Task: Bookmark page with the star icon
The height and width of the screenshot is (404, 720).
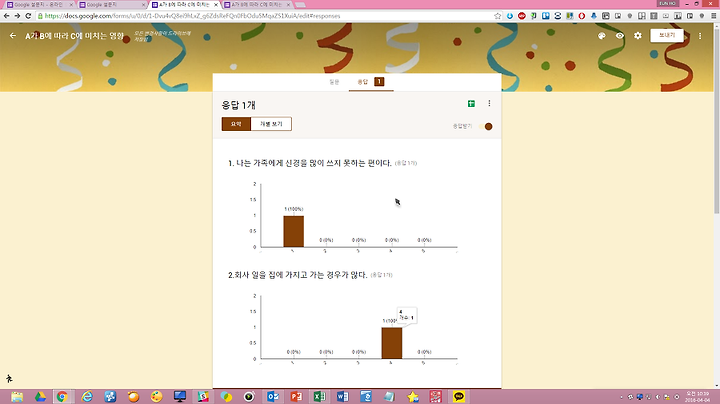Action: click(498, 16)
